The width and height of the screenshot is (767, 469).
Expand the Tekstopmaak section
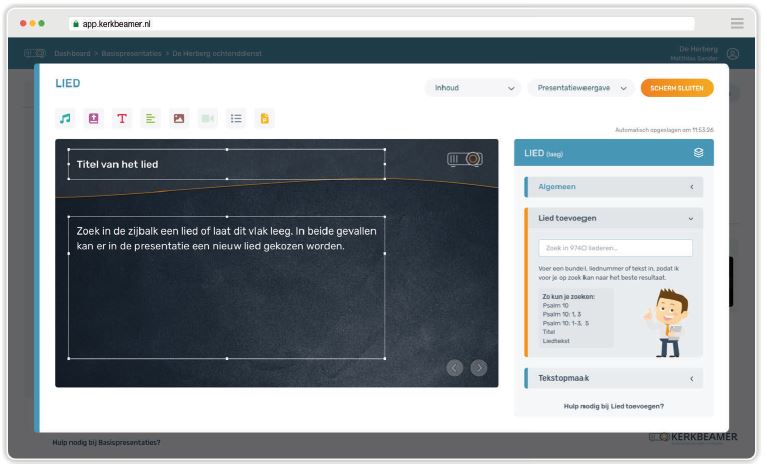click(614, 378)
